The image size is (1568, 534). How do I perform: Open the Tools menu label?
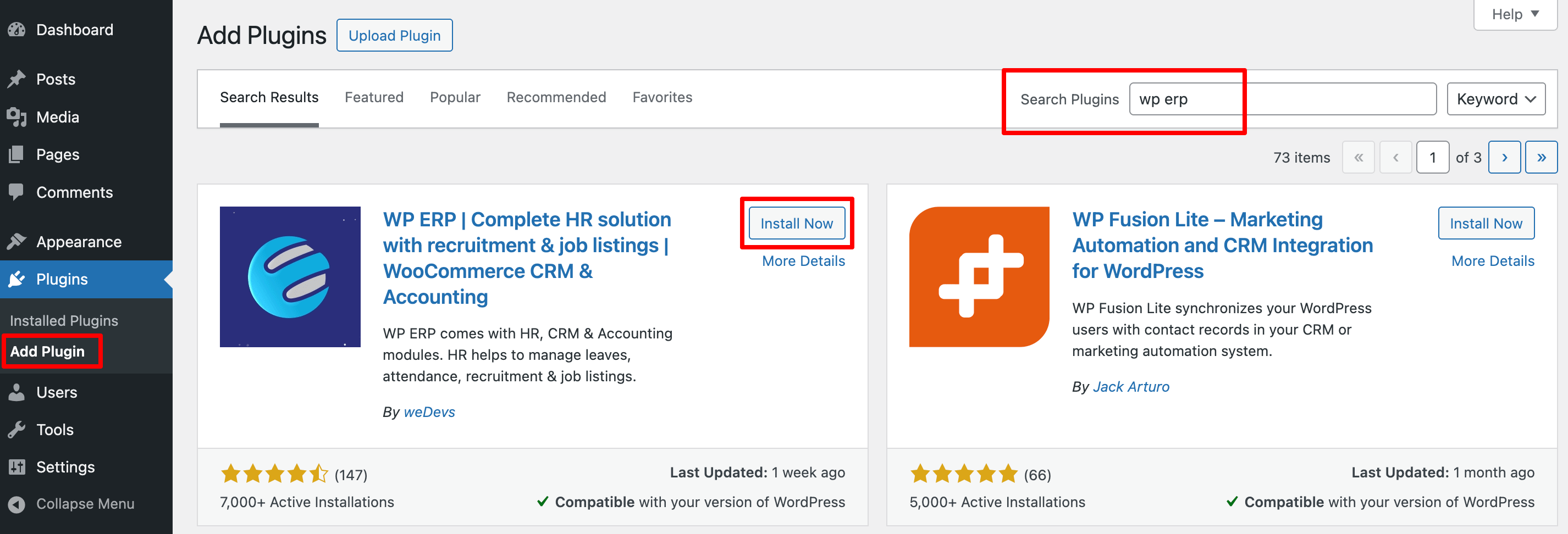click(x=55, y=430)
